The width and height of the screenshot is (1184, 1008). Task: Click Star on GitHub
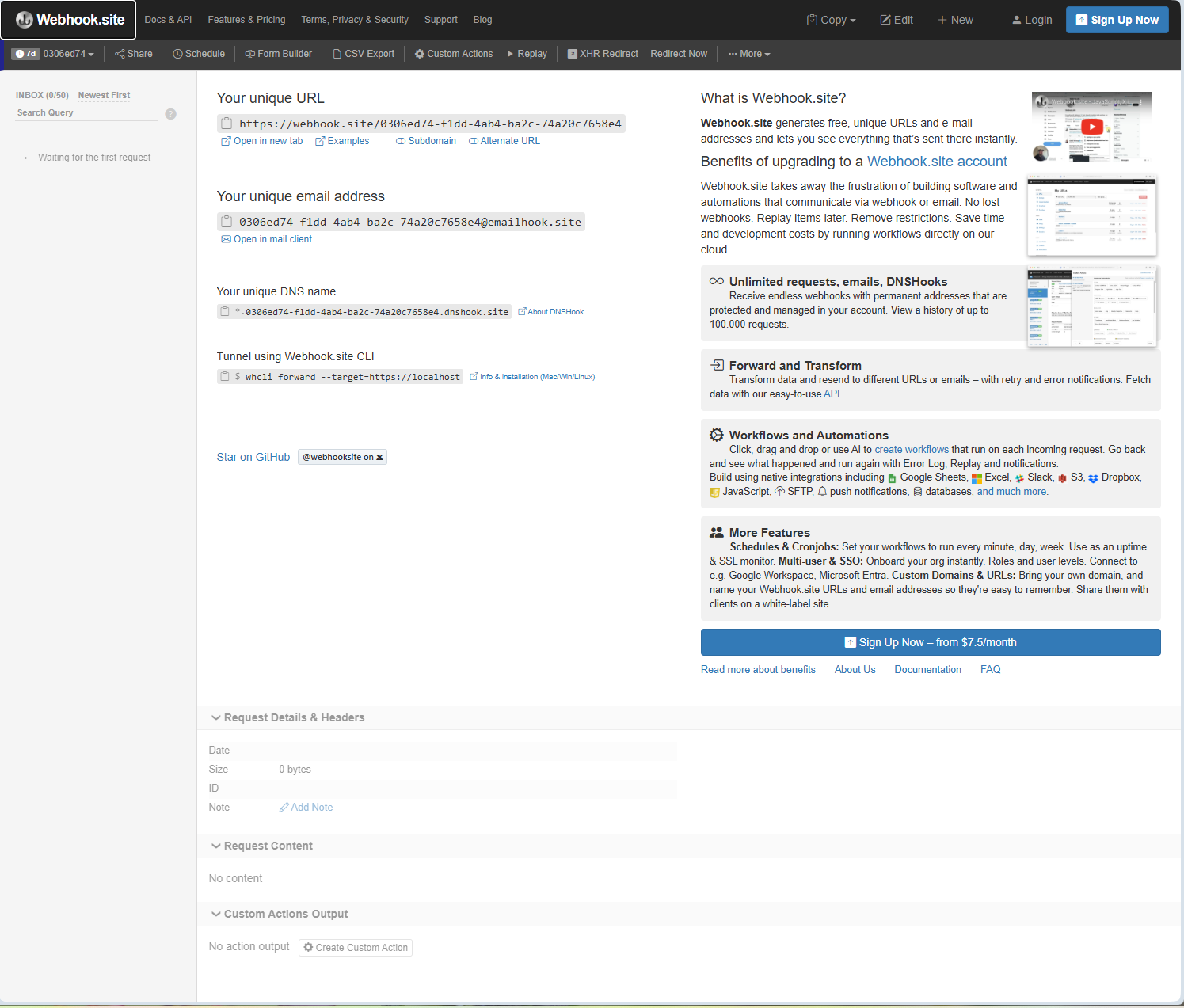[253, 457]
